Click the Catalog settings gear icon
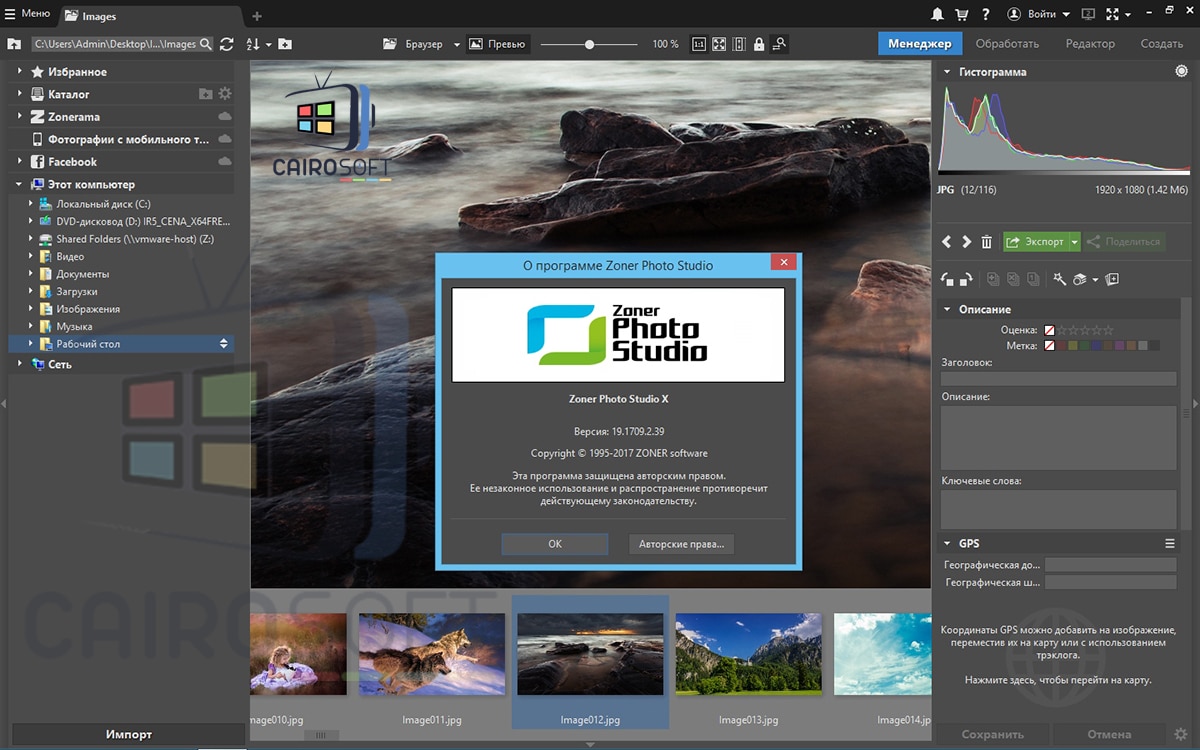The image size is (1200, 750). click(225, 94)
